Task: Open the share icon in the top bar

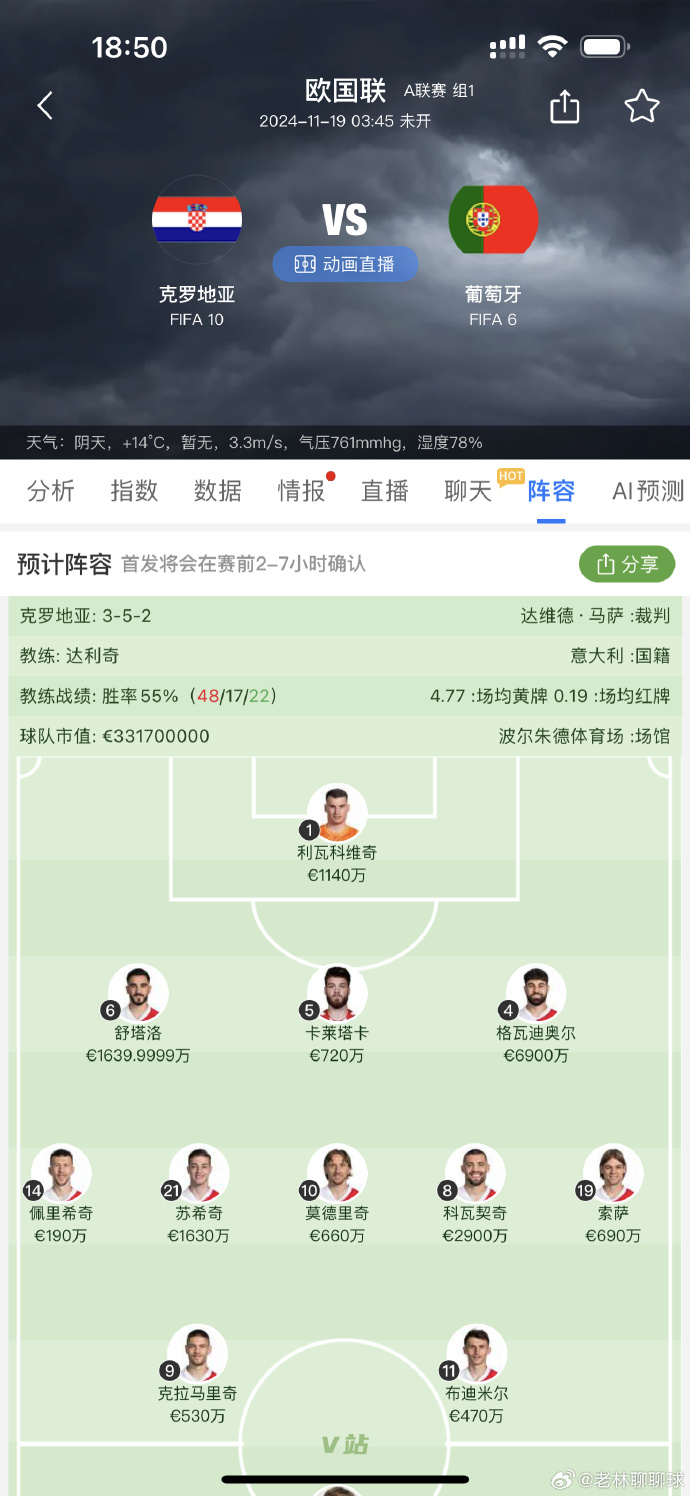Action: pos(564,105)
